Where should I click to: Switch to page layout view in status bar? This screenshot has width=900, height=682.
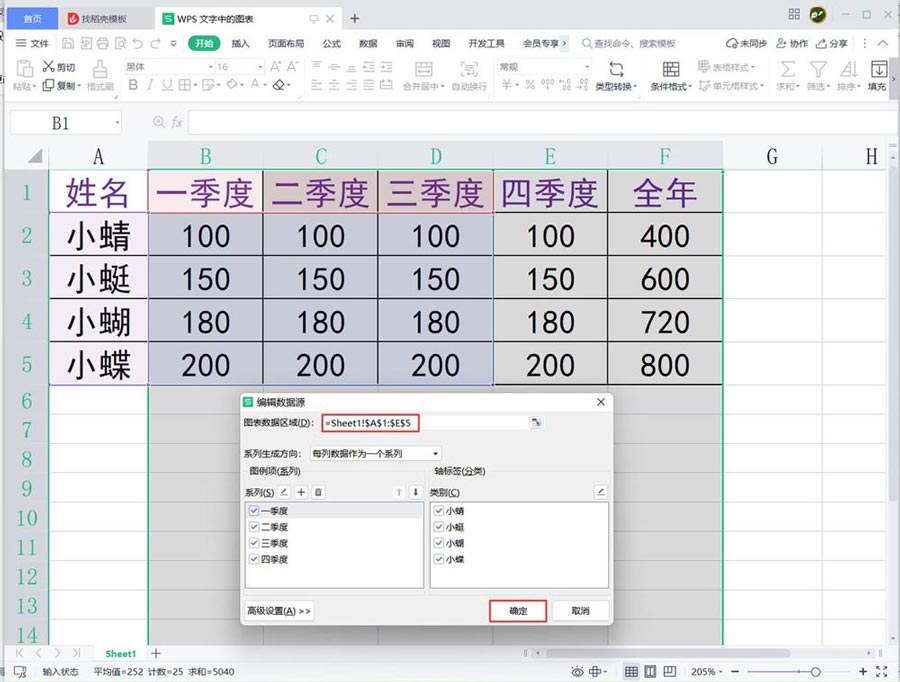tap(650, 671)
